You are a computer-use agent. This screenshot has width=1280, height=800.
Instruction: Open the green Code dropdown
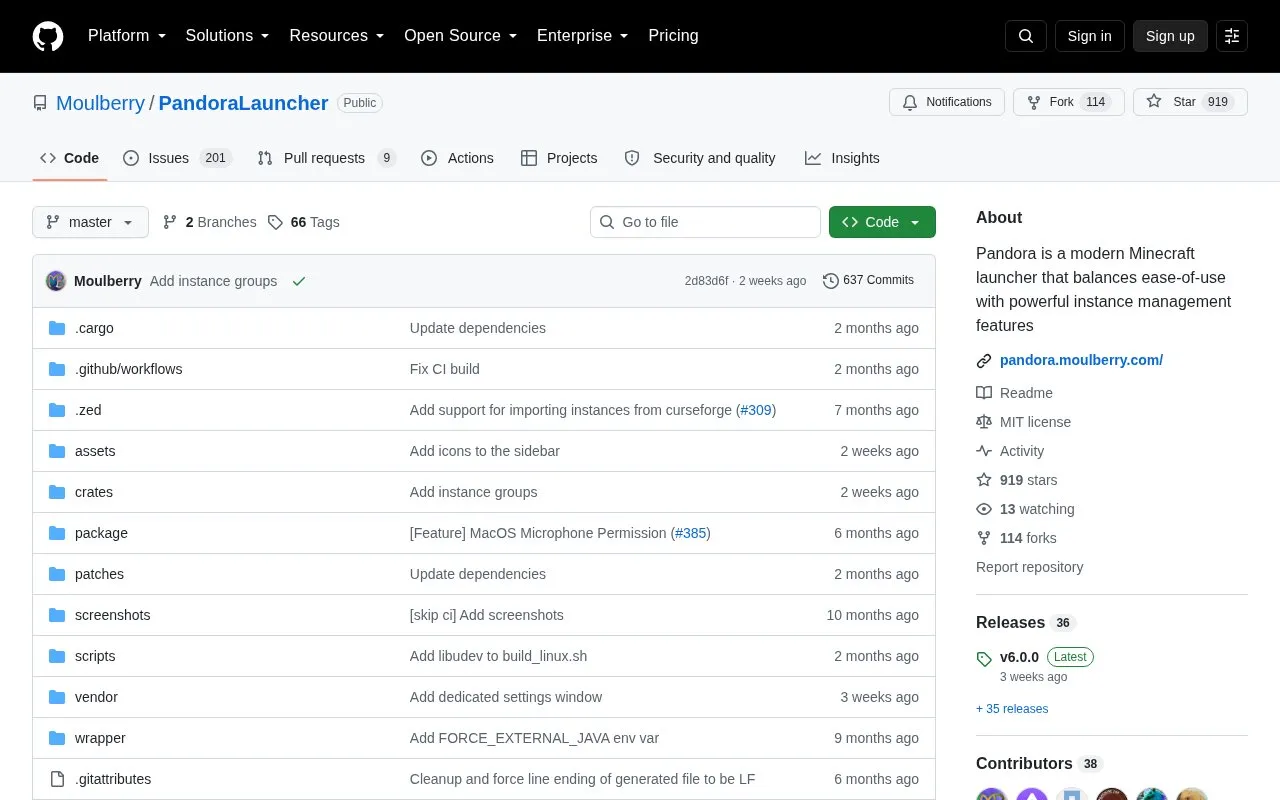[882, 222]
